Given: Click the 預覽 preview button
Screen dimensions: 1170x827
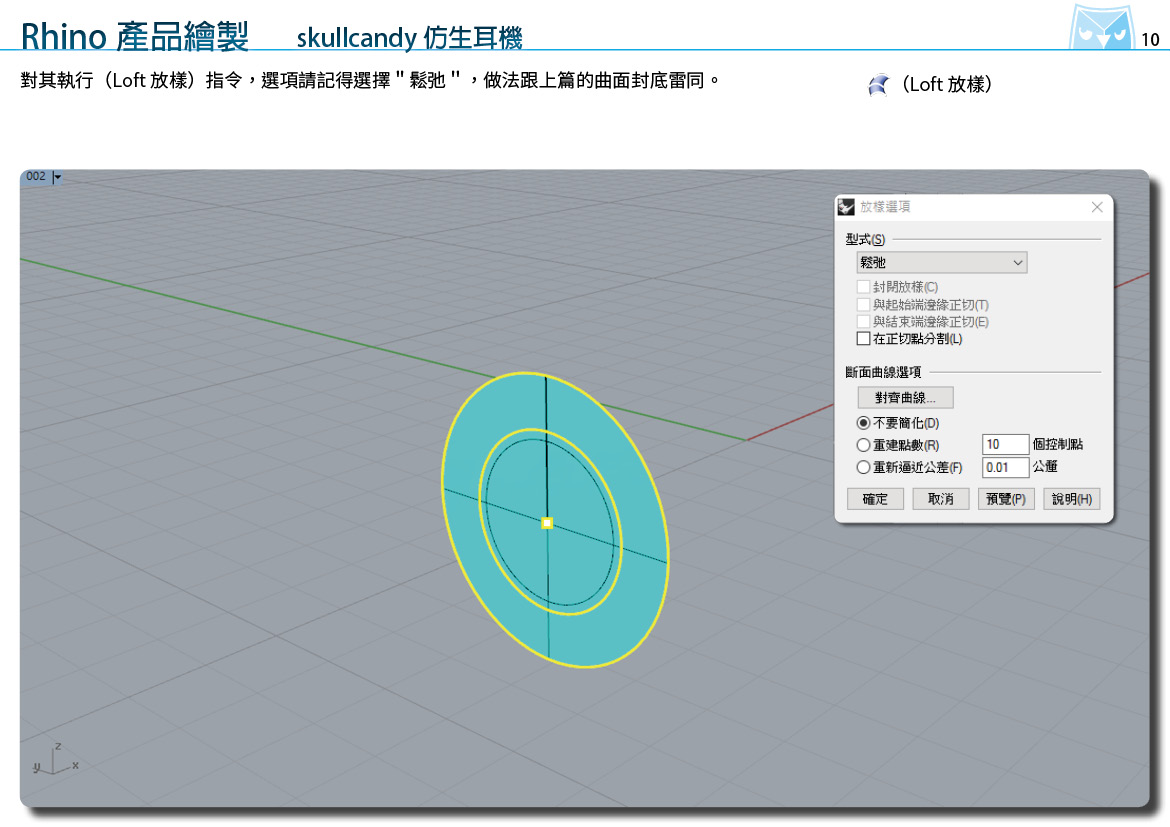Looking at the screenshot, I should [1006, 499].
